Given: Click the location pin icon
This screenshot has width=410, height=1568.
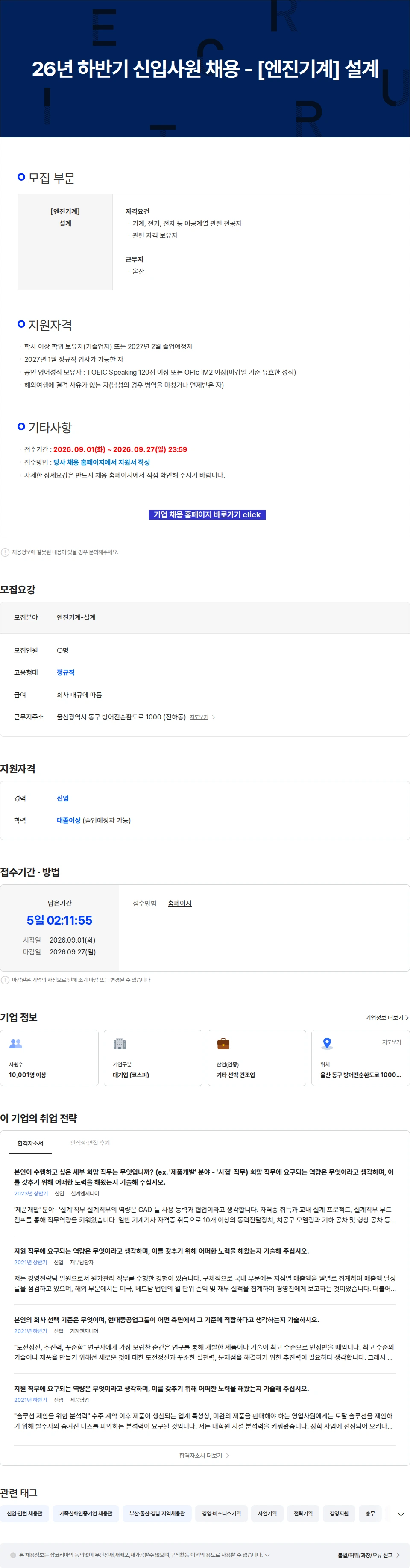Looking at the screenshot, I should point(327,1044).
